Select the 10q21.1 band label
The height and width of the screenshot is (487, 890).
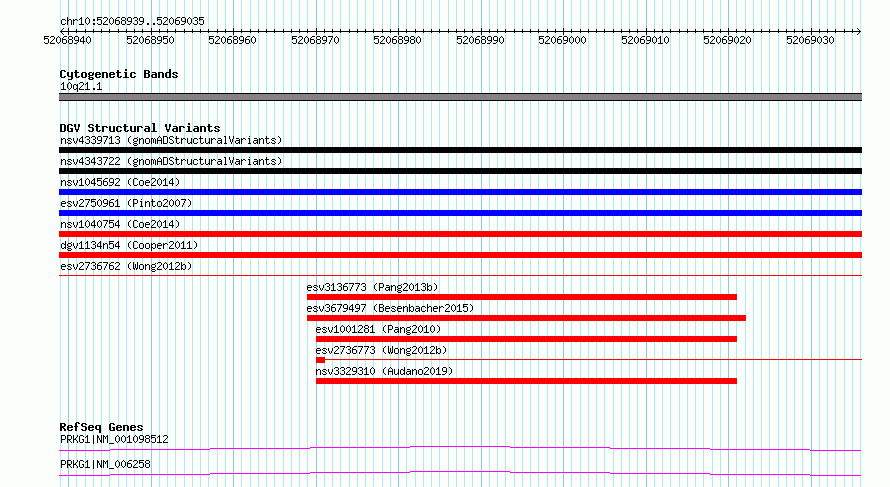tap(81, 86)
